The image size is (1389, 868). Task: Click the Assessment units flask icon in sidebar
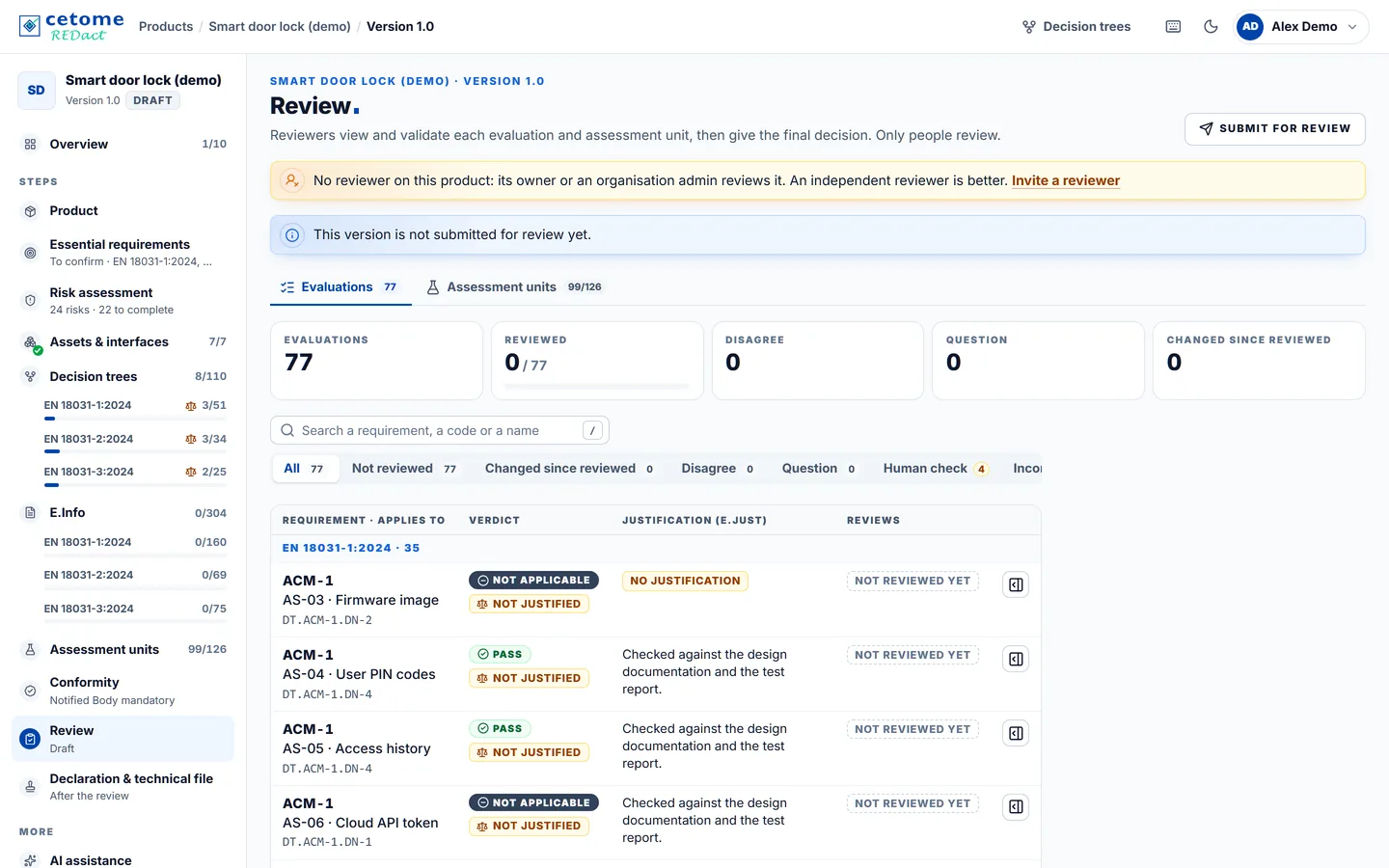[30, 650]
